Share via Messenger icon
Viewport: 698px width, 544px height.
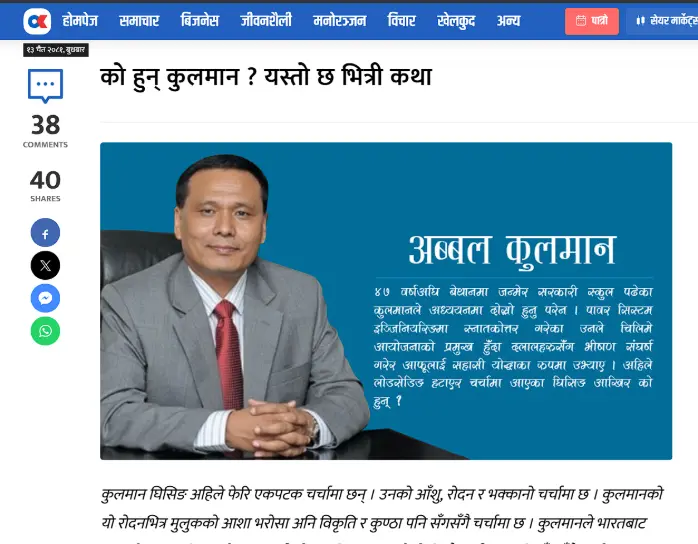[45, 298]
